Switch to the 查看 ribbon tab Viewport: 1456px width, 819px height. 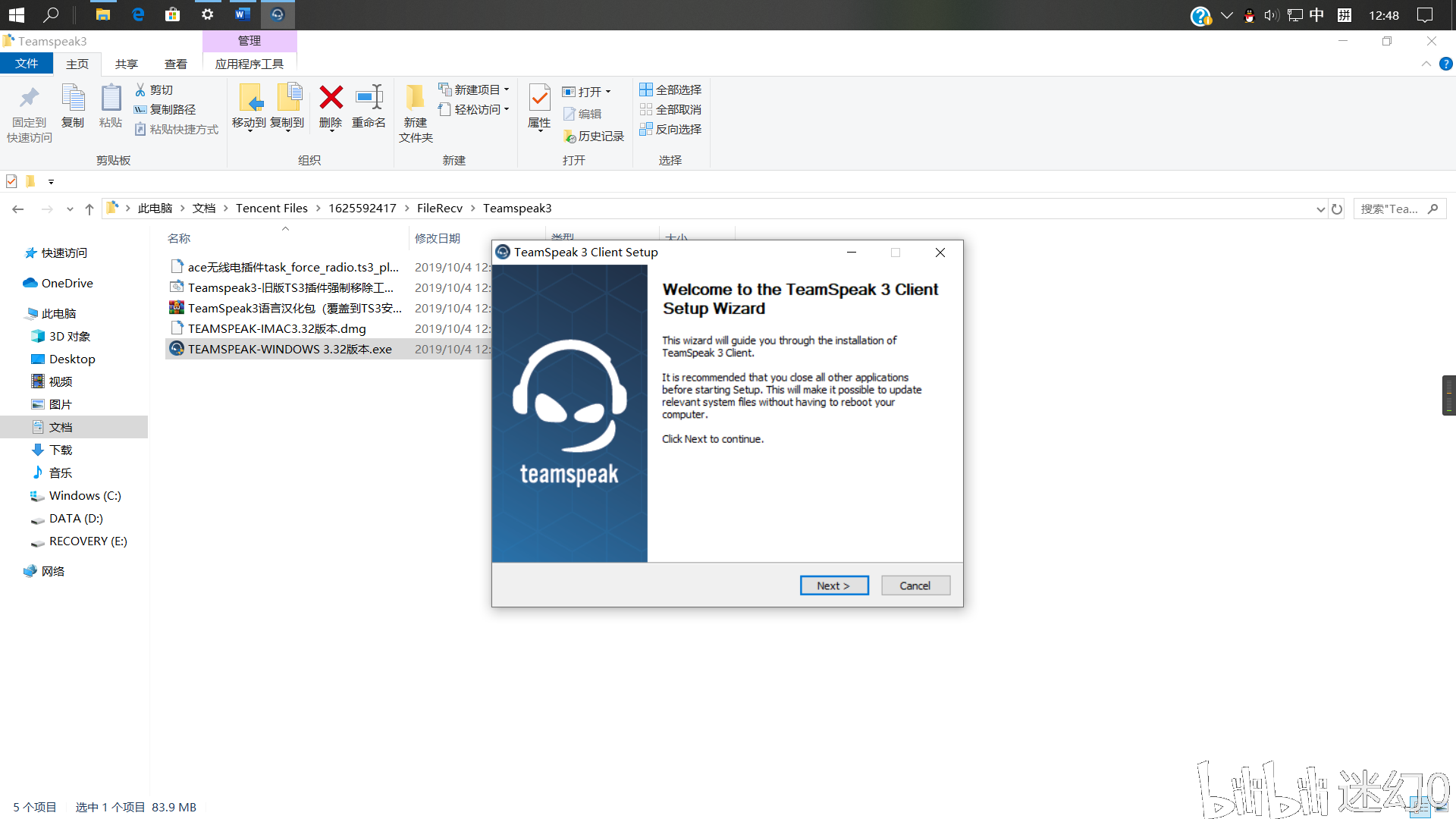[x=176, y=64]
